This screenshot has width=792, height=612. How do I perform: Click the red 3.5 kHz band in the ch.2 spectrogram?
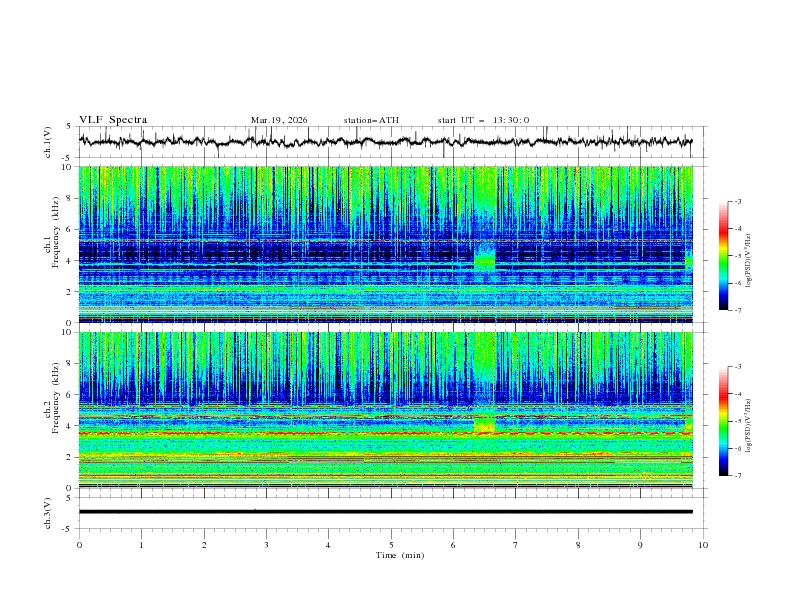pos(385,433)
